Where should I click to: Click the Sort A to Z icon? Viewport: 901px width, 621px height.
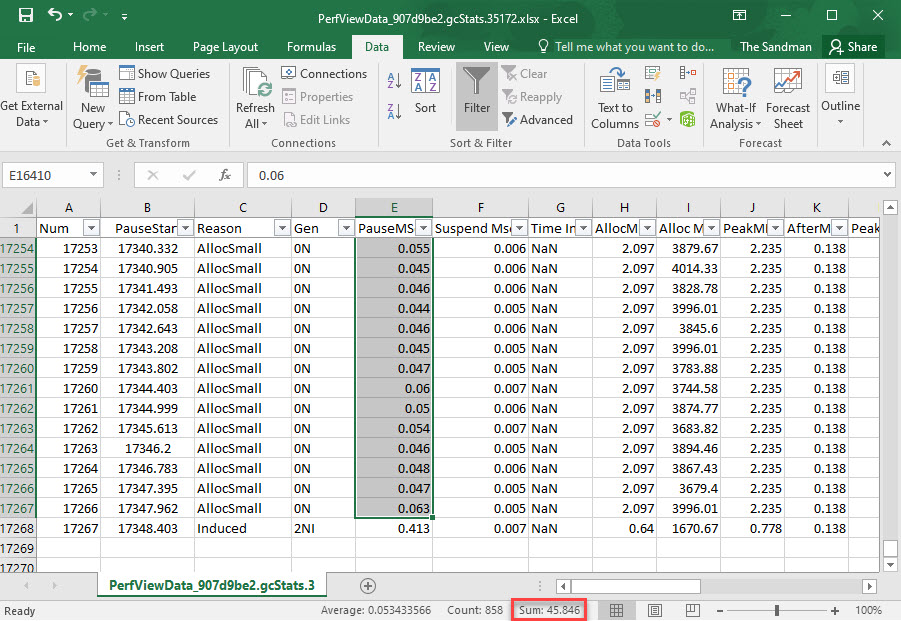[395, 81]
